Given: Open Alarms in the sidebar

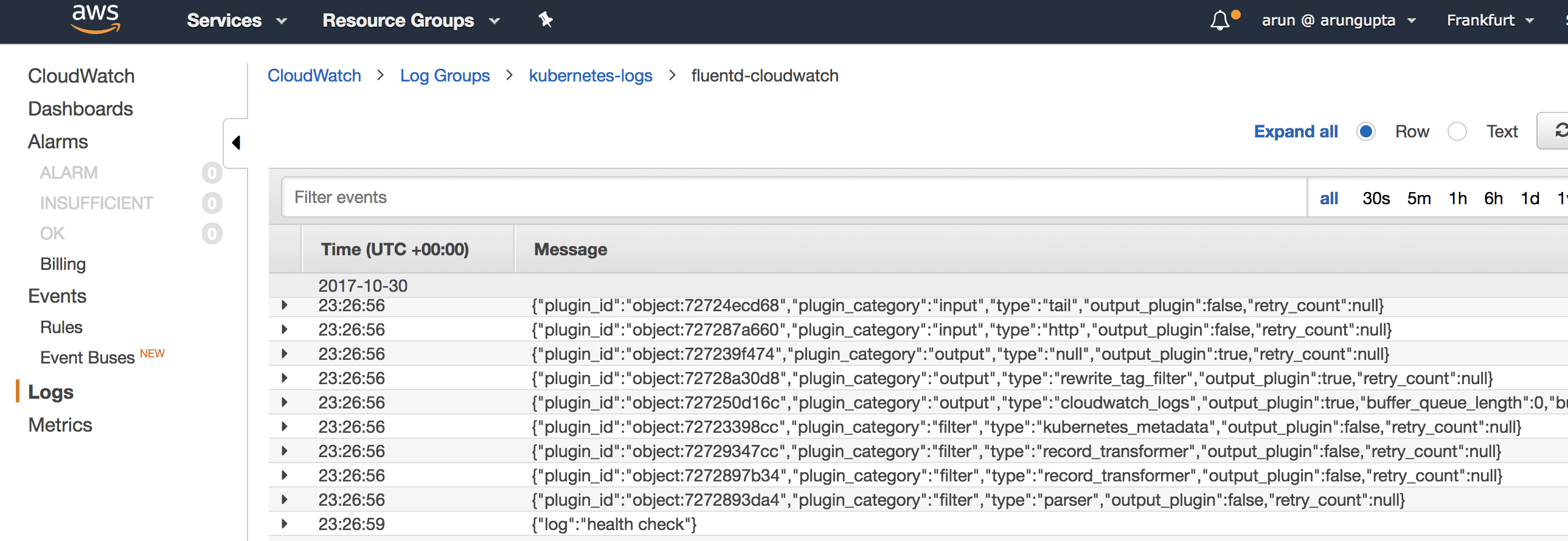Looking at the screenshot, I should (x=58, y=142).
